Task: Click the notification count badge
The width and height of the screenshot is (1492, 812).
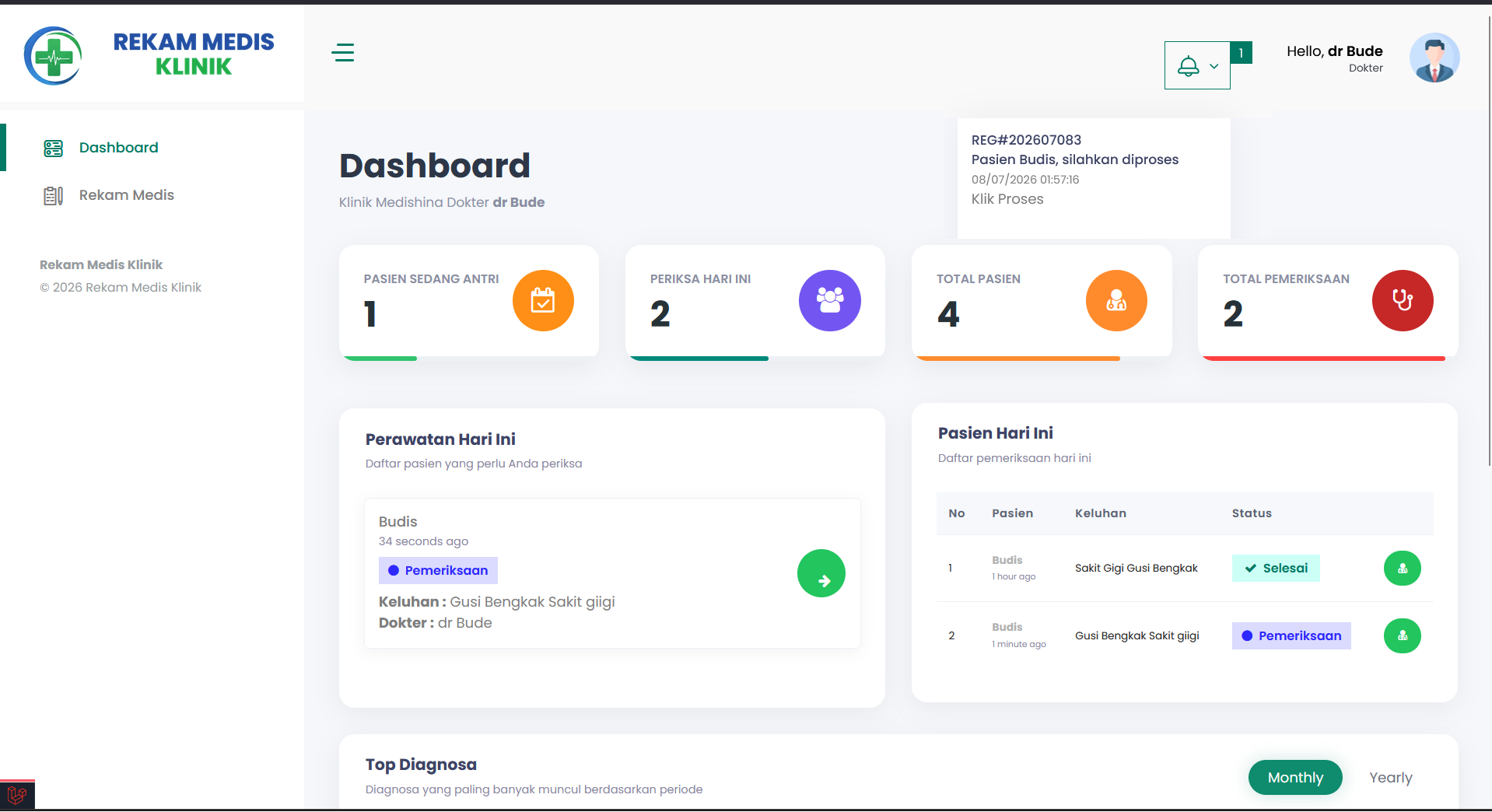Action: pos(1242,53)
